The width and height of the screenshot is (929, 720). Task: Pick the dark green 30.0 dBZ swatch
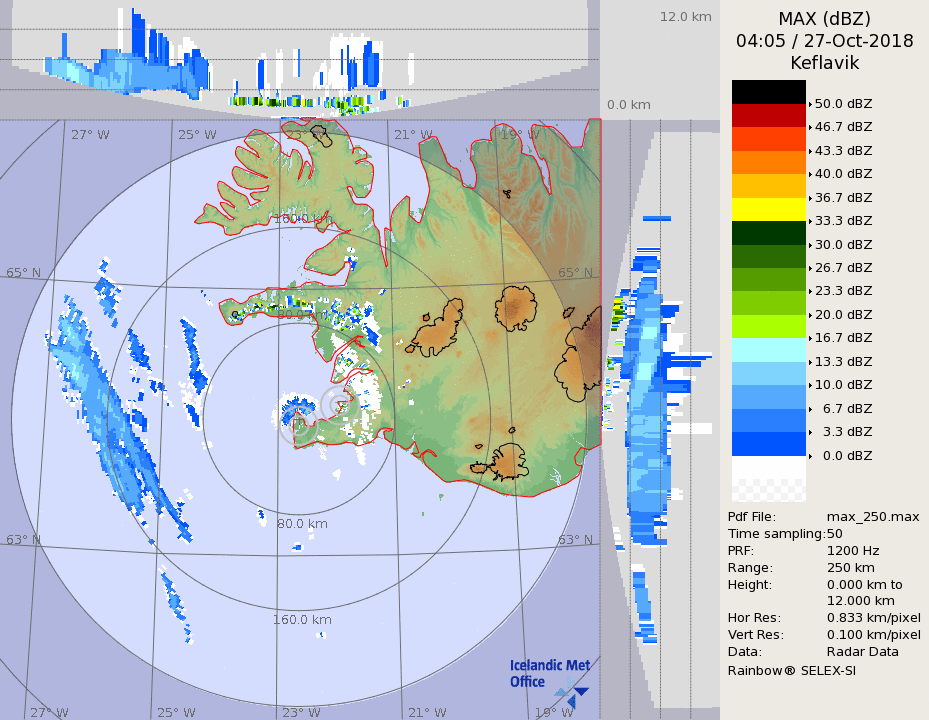point(768,233)
